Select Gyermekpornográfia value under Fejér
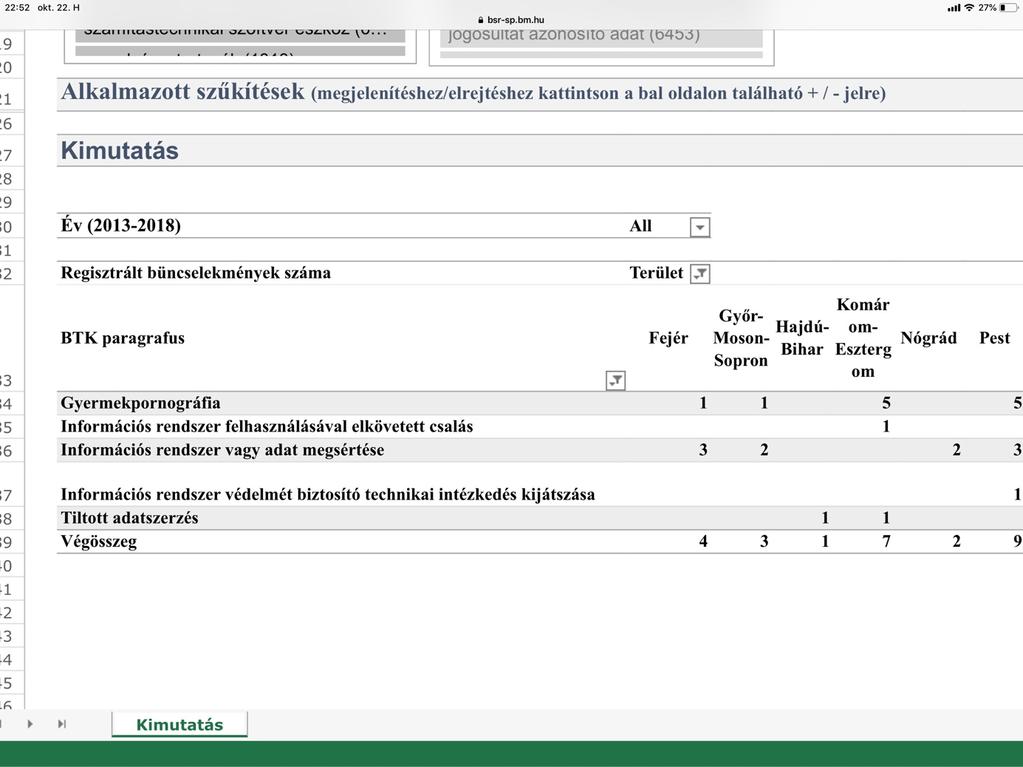This screenshot has height=767, width=1023. (703, 403)
